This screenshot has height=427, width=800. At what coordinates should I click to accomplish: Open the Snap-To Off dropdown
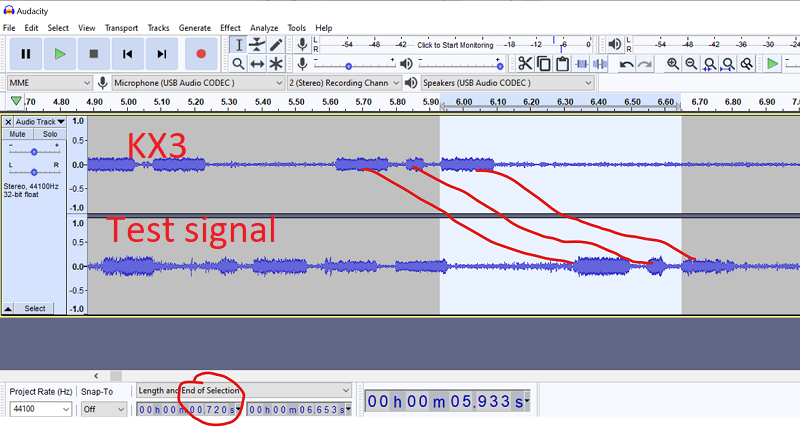[x=104, y=409]
